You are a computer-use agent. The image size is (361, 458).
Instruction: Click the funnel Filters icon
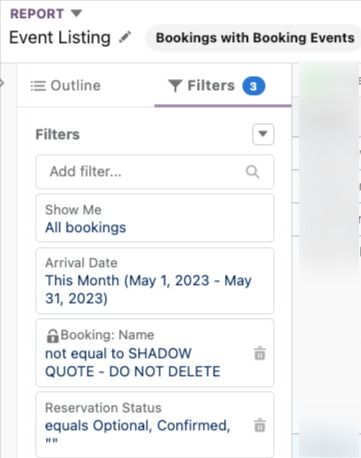[x=175, y=86]
